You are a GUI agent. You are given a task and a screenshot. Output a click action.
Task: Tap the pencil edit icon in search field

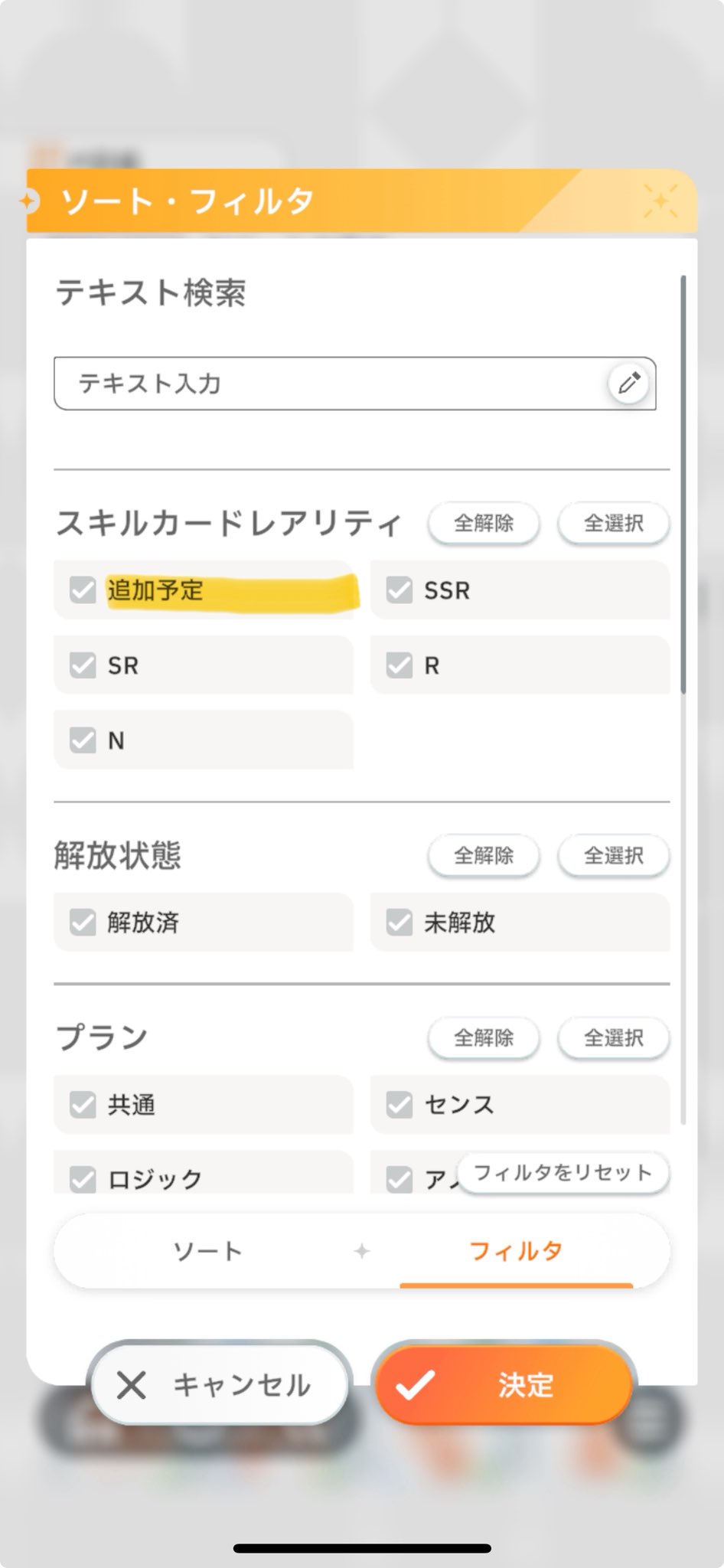point(629,383)
